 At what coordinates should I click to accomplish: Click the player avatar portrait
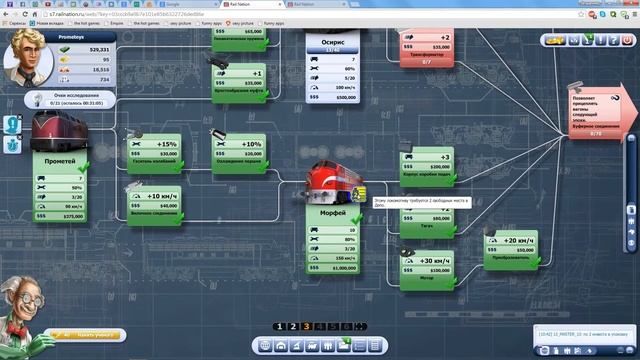(x=28, y=58)
